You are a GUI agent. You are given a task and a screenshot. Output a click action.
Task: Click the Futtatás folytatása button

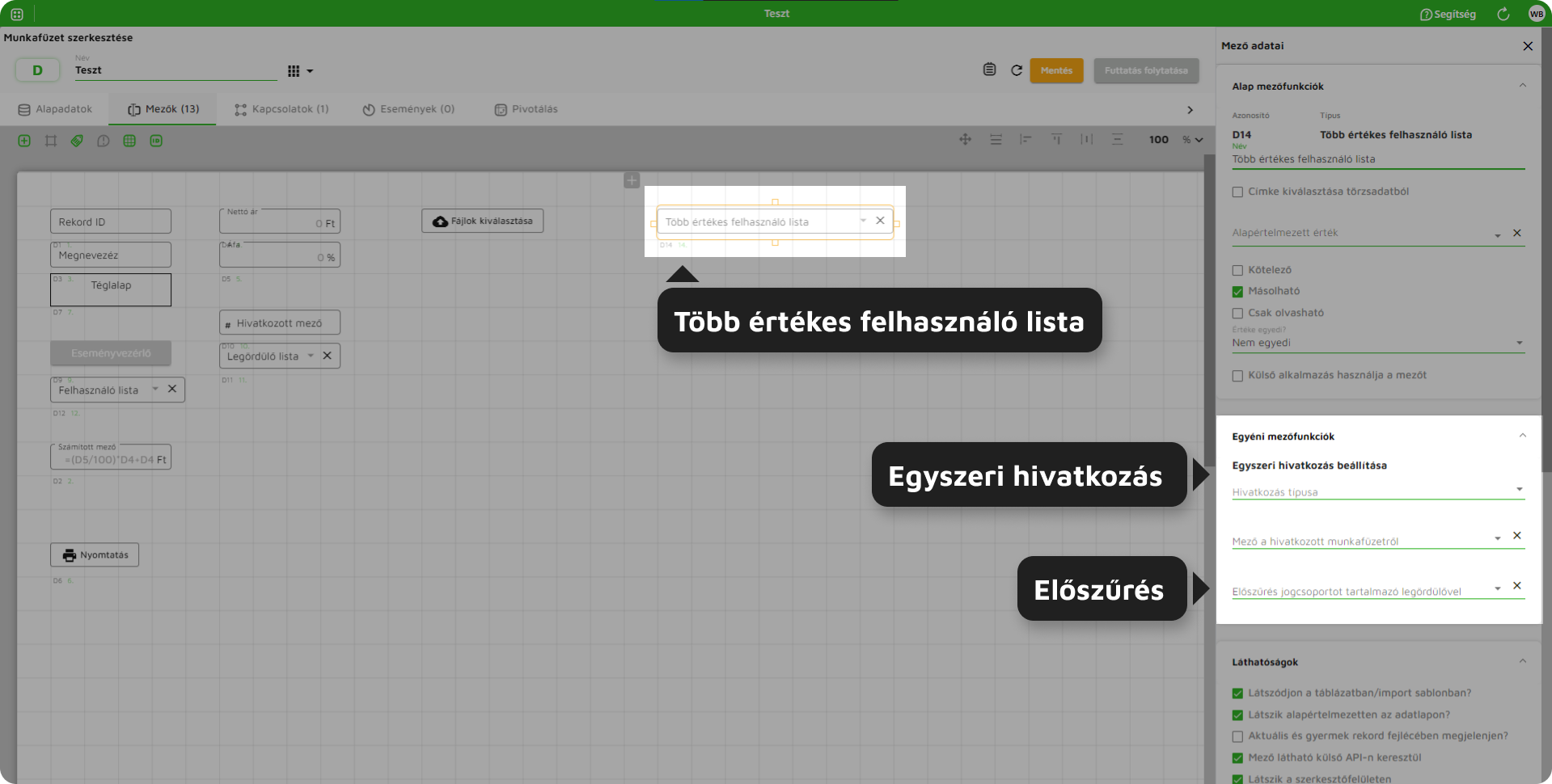click(1146, 70)
